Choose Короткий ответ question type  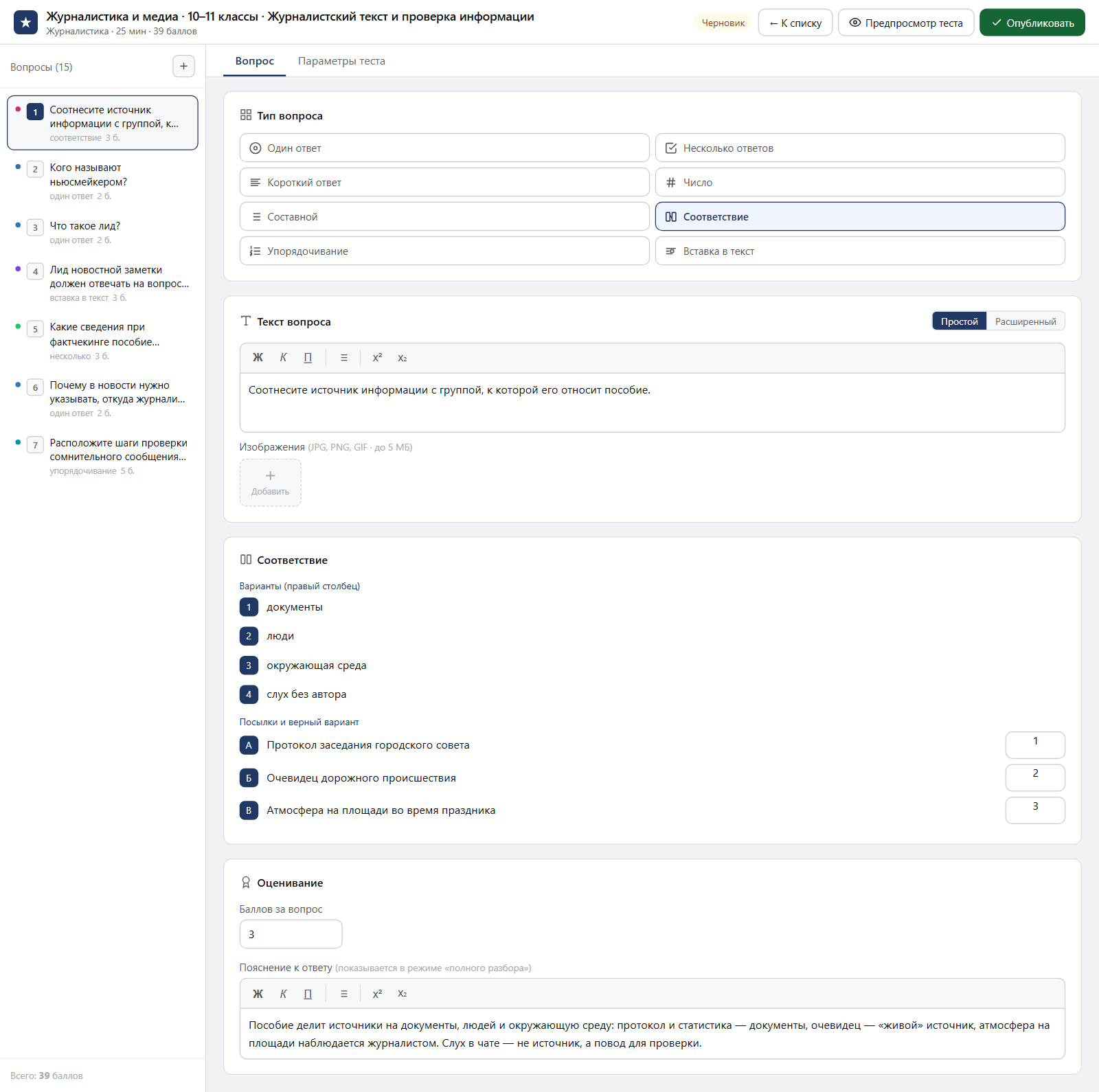click(x=444, y=182)
